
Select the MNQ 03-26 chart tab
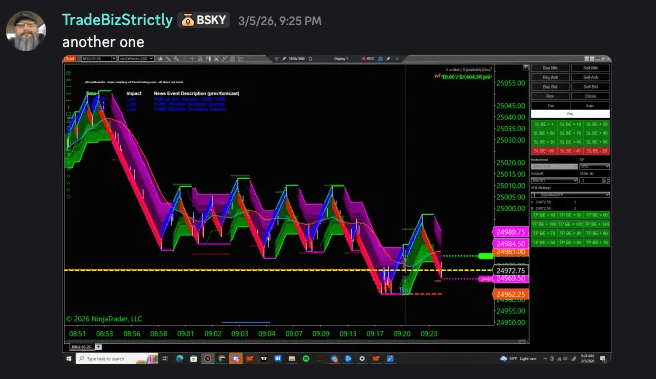[81, 347]
